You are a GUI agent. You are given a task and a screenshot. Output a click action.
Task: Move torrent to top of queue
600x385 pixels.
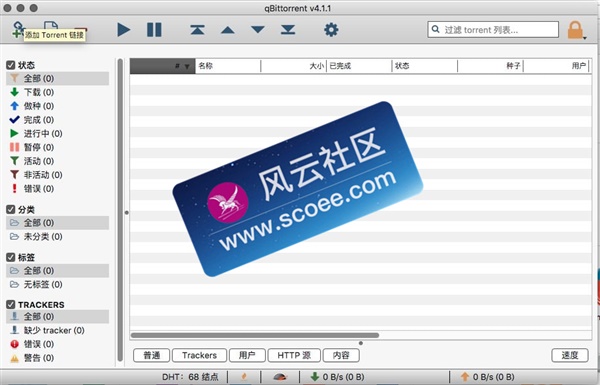pyautogui.click(x=197, y=30)
